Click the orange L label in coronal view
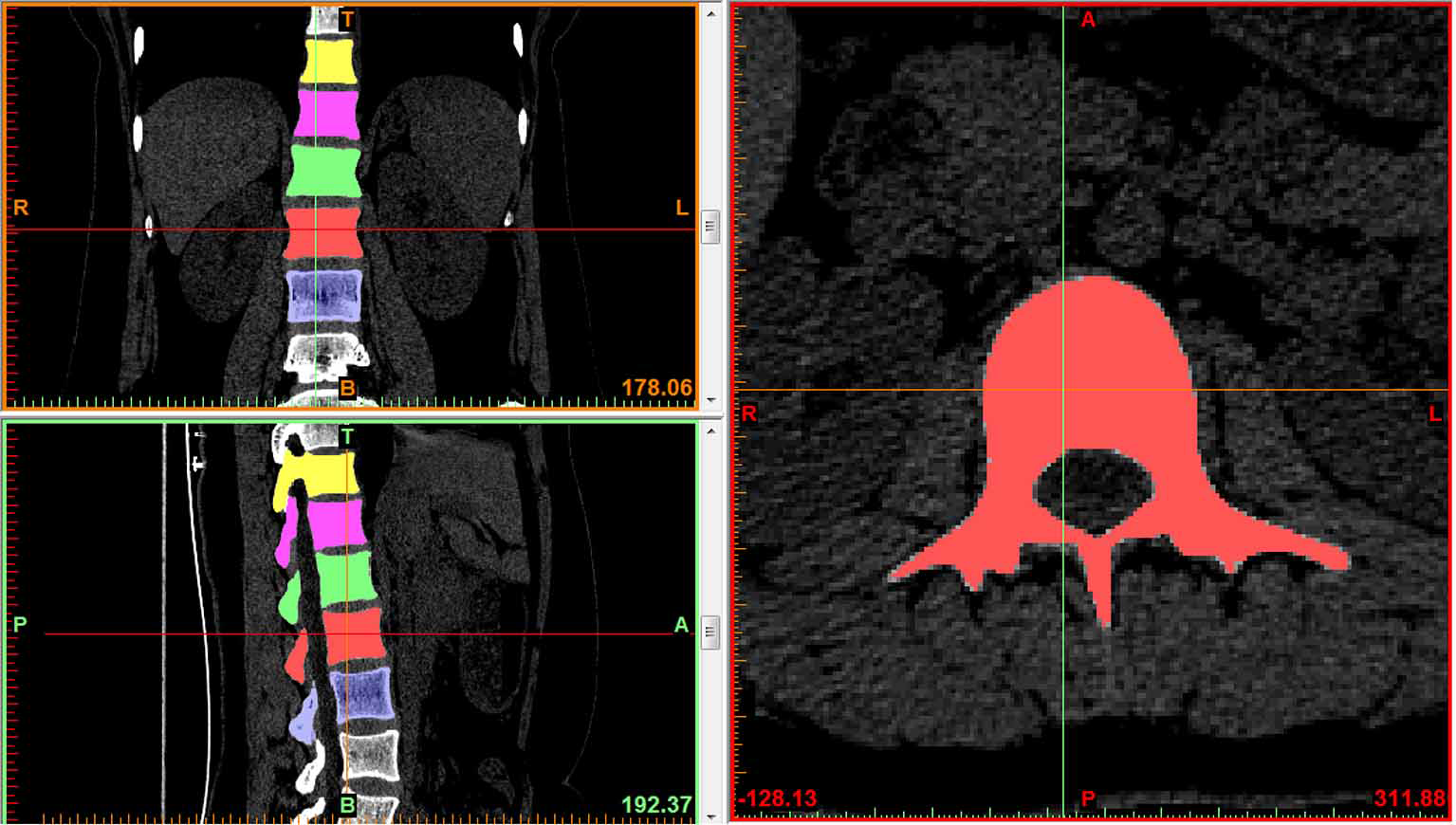The width and height of the screenshot is (1456, 825). pyautogui.click(x=681, y=208)
